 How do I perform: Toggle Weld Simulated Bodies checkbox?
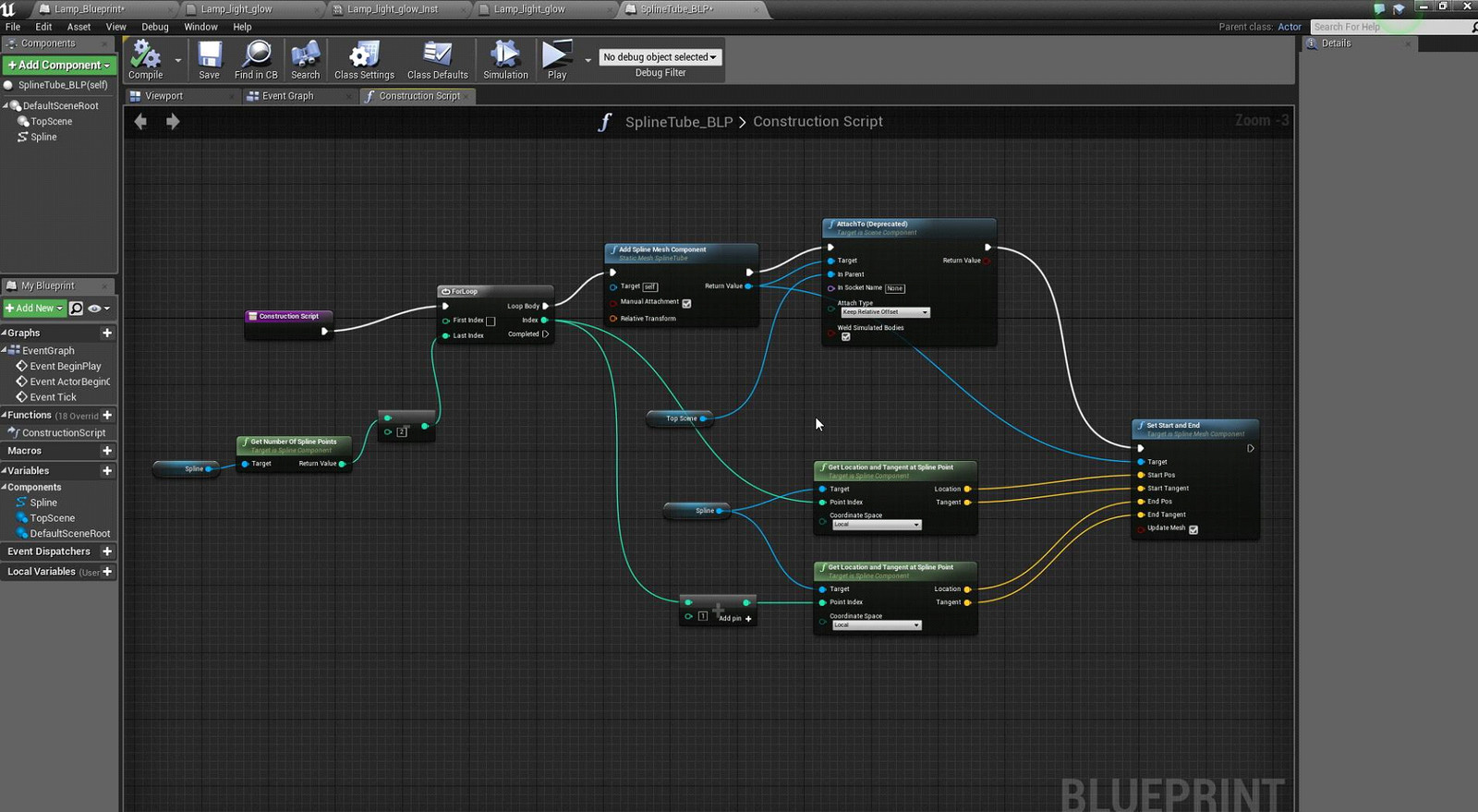click(845, 337)
